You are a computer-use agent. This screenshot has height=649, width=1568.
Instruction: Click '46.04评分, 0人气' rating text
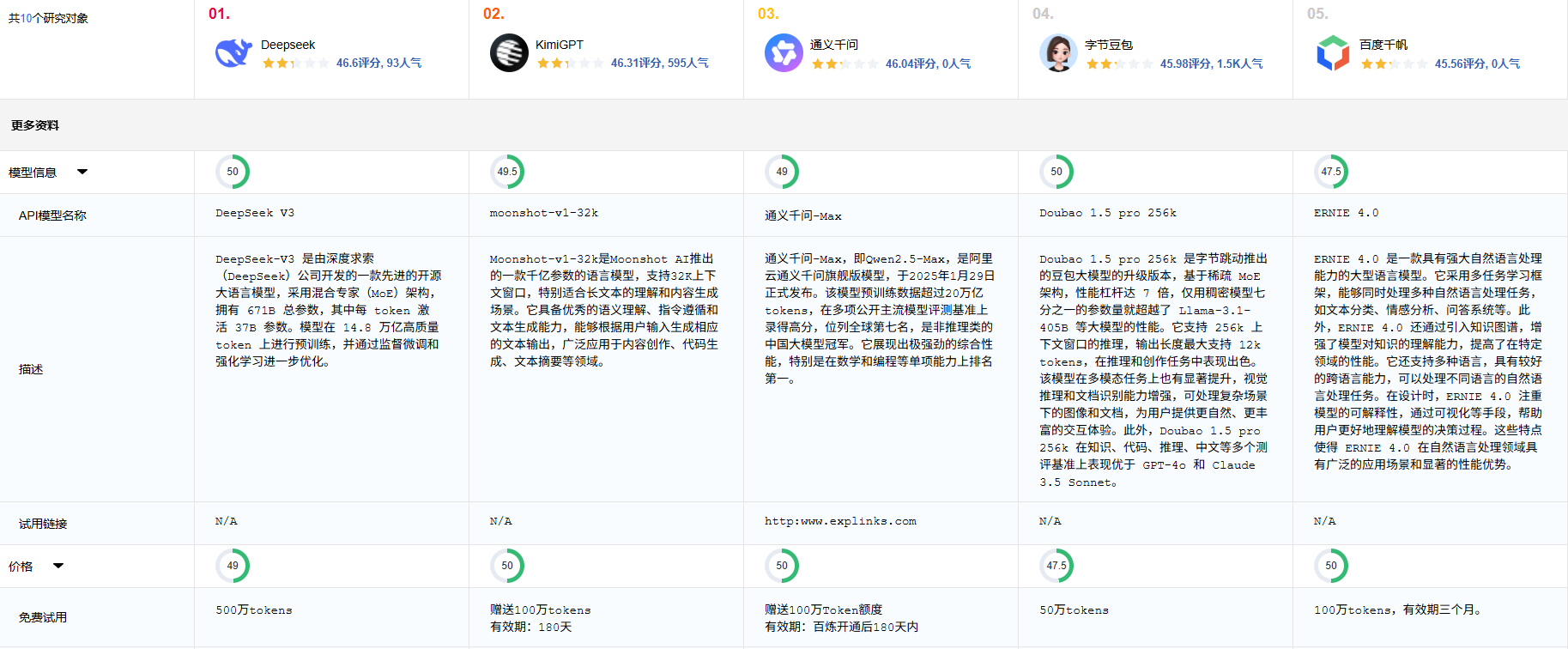click(x=928, y=64)
